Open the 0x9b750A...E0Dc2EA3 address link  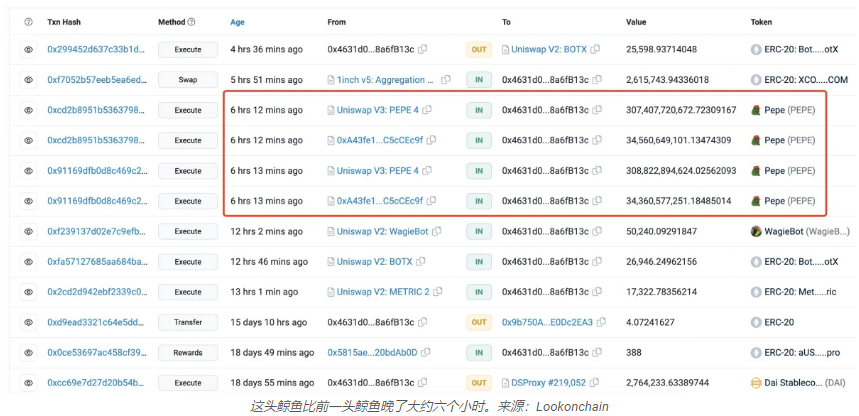click(548, 322)
